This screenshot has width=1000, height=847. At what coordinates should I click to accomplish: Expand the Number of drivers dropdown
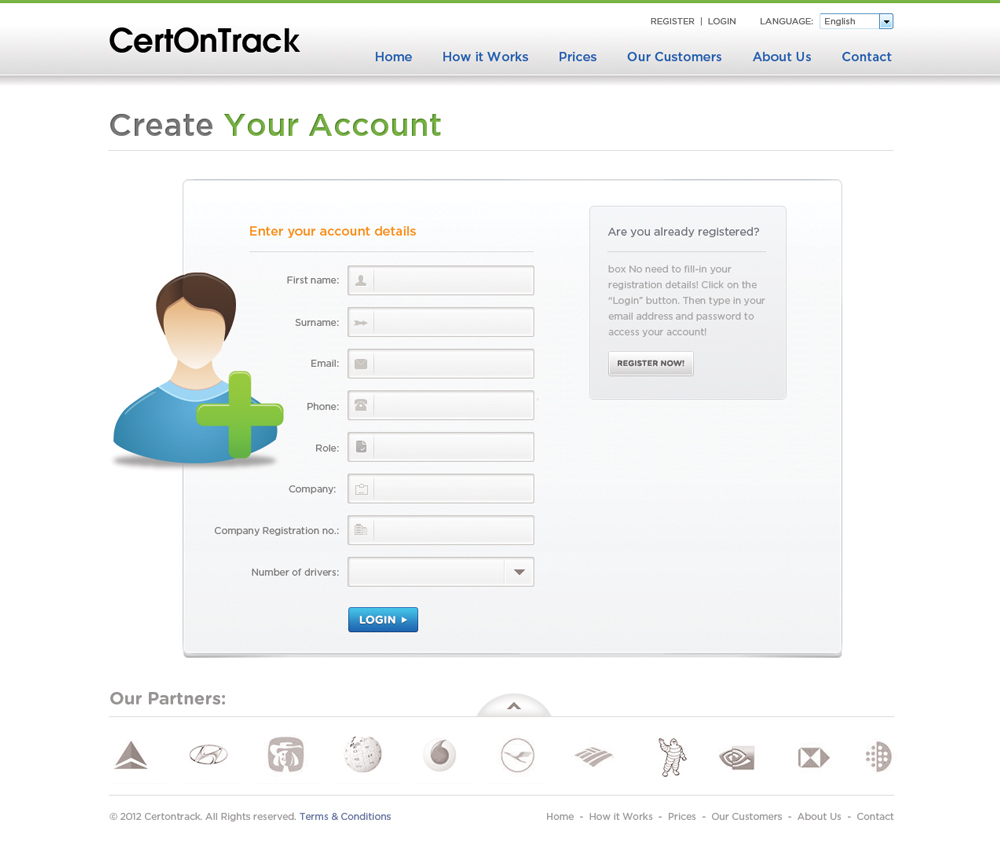[x=441, y=572]
